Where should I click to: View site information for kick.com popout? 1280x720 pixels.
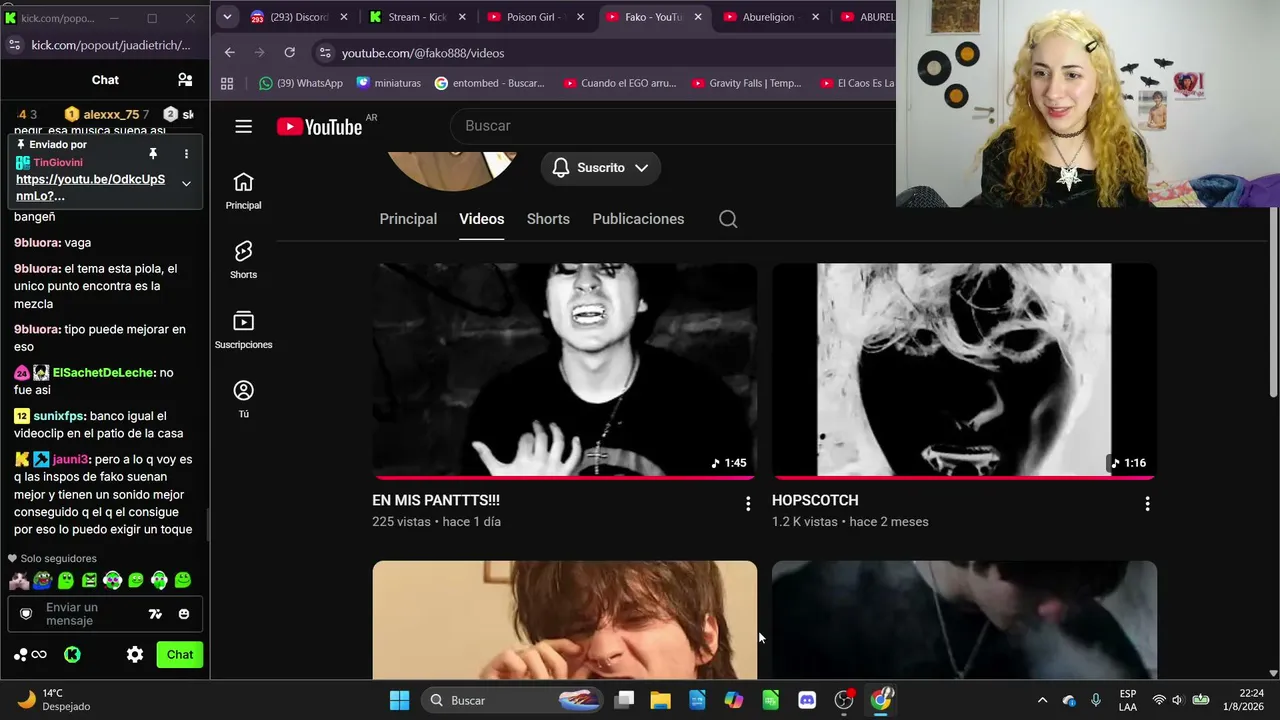tap(14, 45)
